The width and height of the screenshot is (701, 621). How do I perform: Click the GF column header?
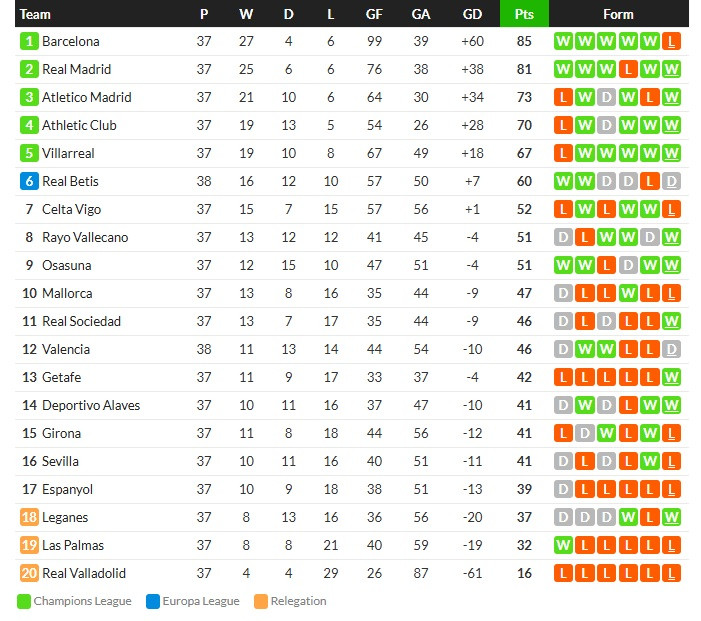(x=374, y=14)
